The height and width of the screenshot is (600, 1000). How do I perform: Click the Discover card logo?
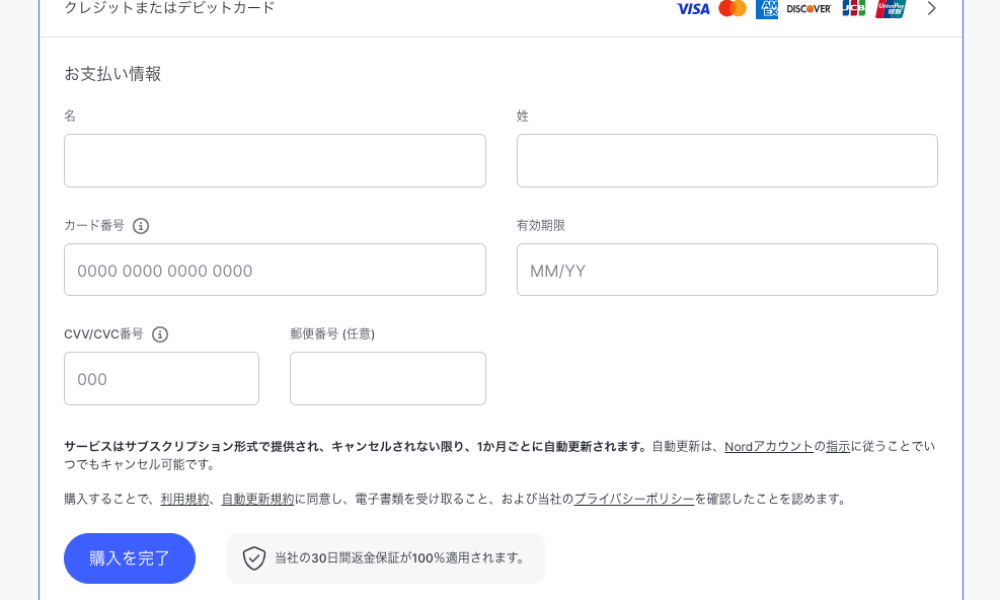point(808,9)
